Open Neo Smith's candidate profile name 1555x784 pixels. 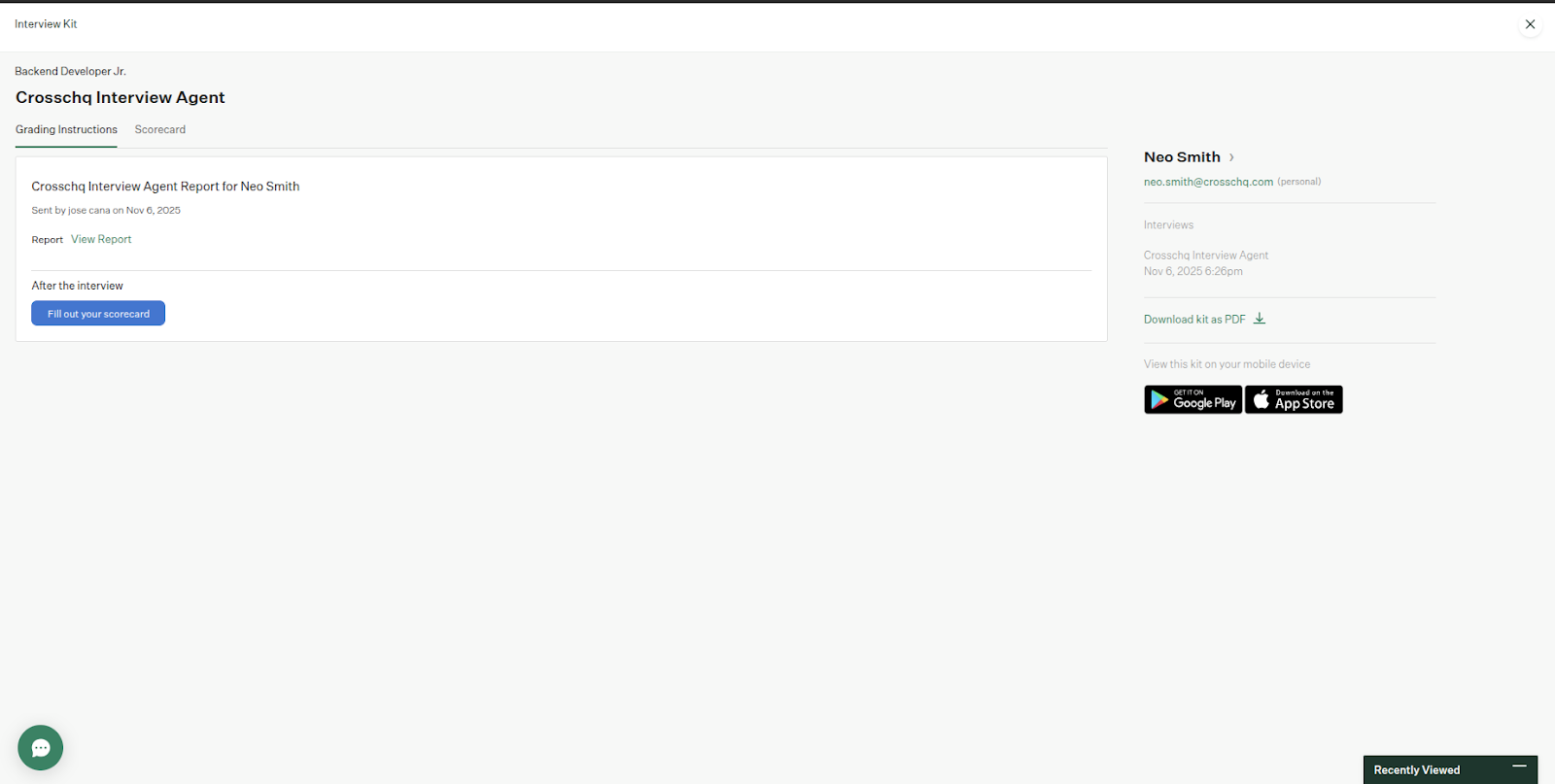[x=1181, y=157]
